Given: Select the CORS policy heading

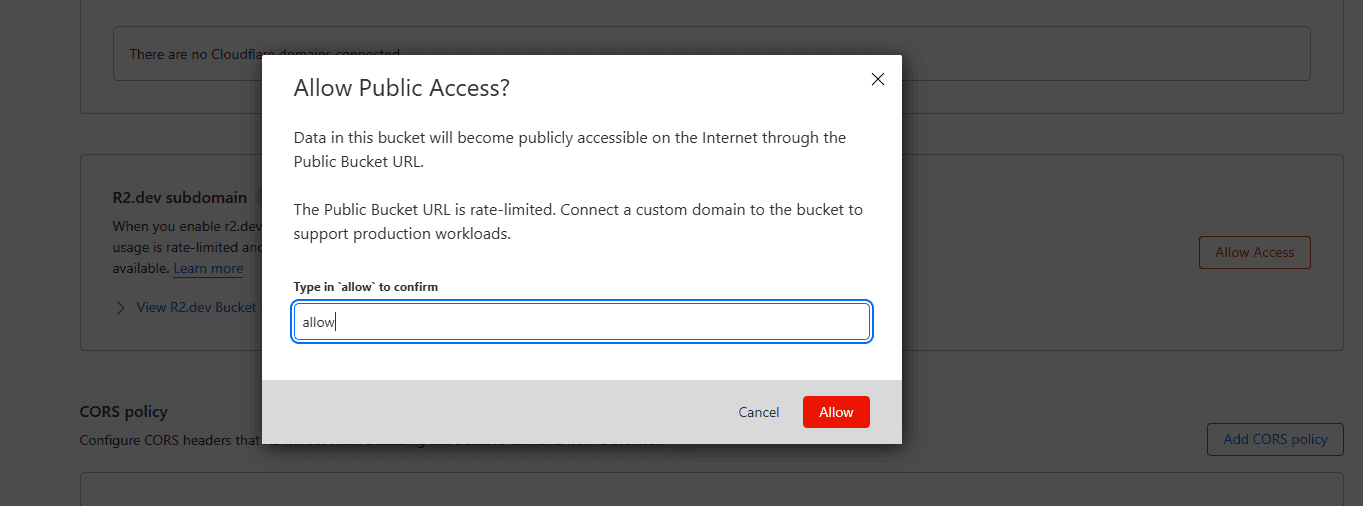Looking at the screenshot, I should tap(124, 411).
